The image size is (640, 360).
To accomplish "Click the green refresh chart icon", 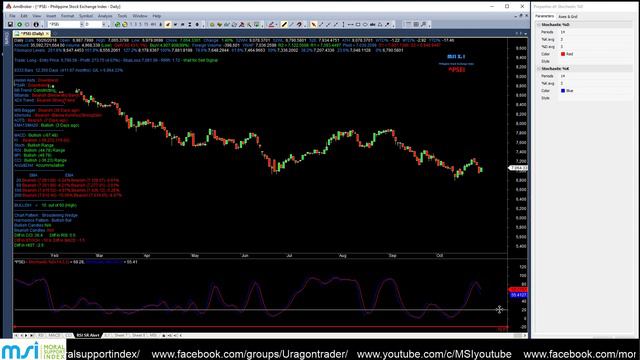I will pyautogui.click(x=118, y=24).
